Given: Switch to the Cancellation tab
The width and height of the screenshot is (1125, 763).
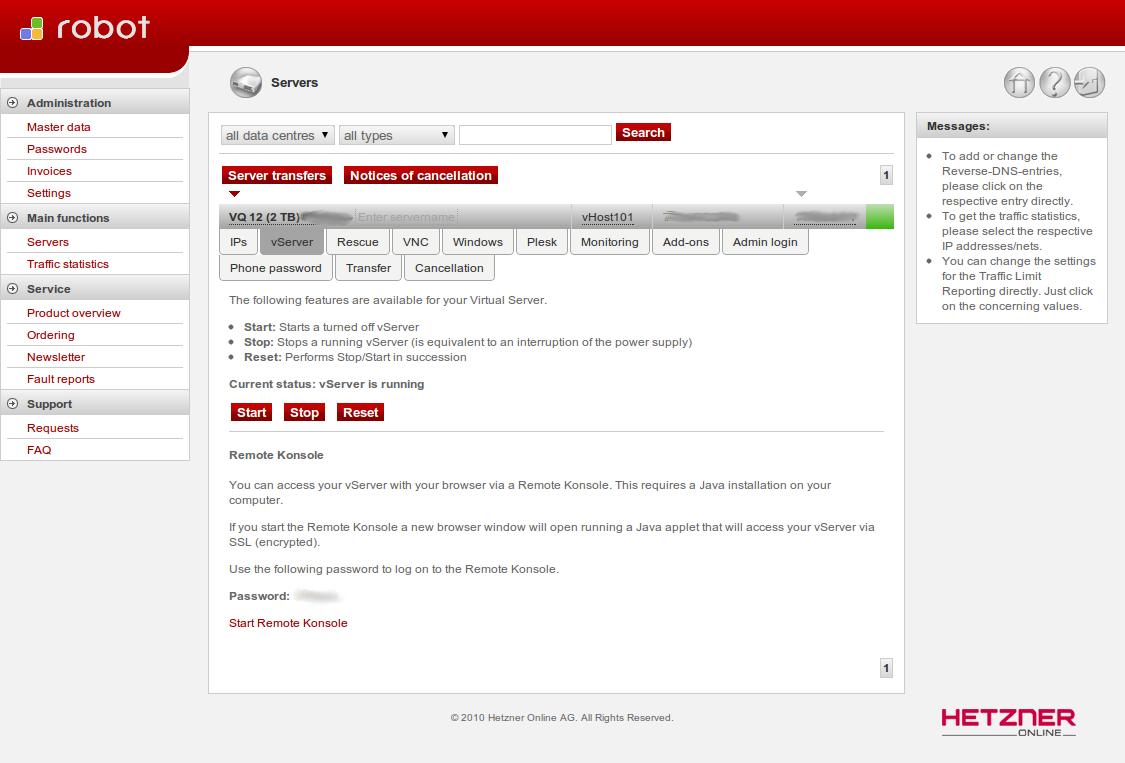Looking at the screenshot, I should pyautogui.click(x=449, y=268).
